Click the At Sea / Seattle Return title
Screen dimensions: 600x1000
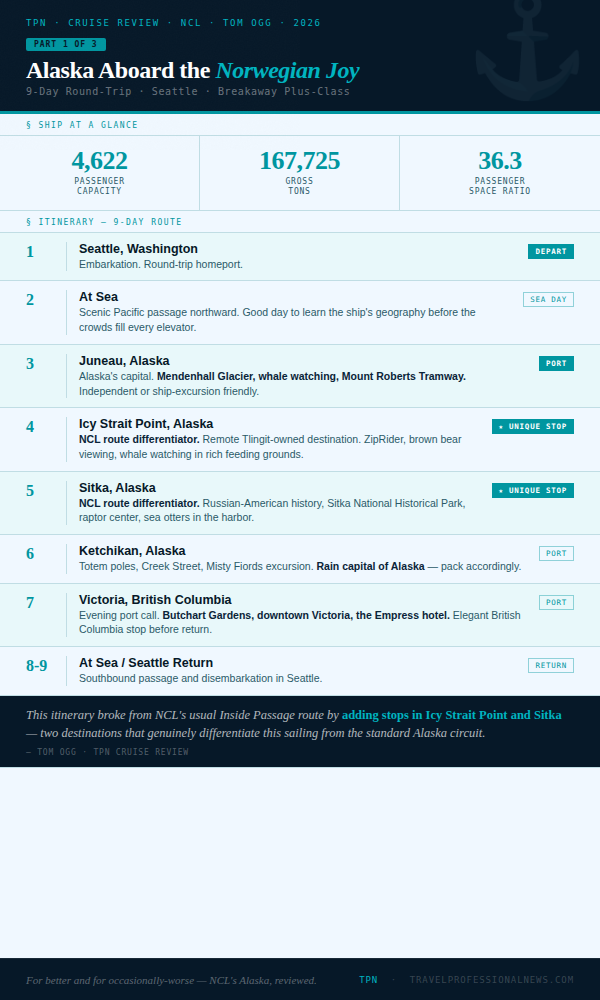146,663
